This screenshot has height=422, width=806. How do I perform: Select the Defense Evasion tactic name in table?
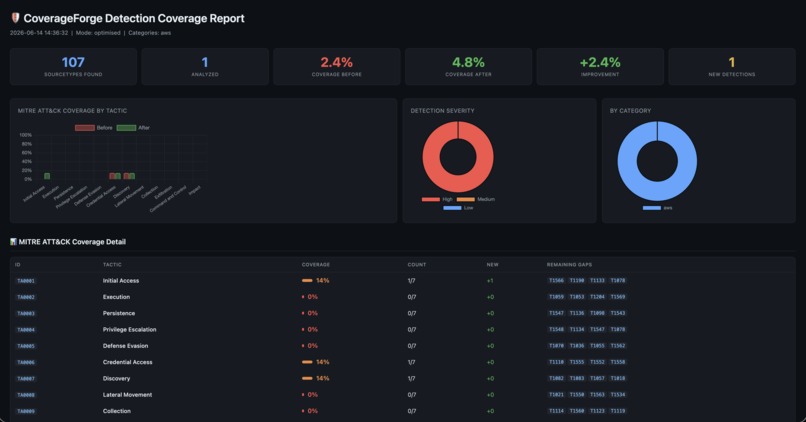coord(125,346)
